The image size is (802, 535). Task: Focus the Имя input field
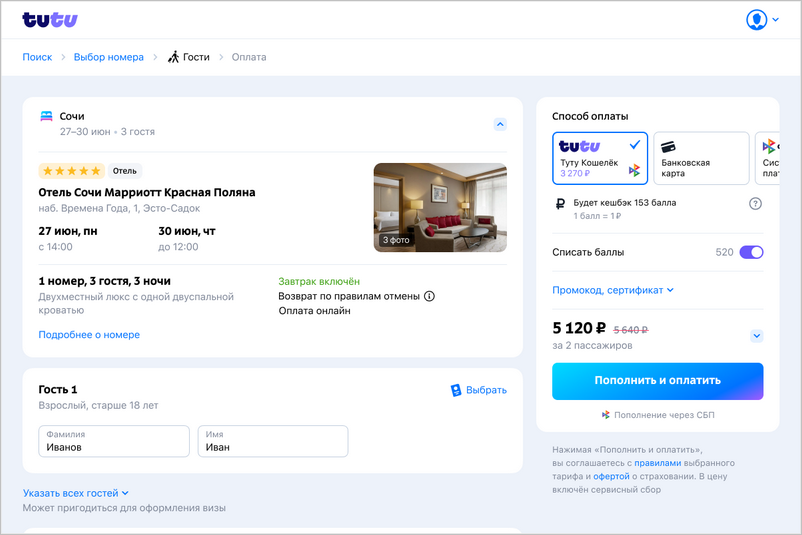(x=273, y=441)
